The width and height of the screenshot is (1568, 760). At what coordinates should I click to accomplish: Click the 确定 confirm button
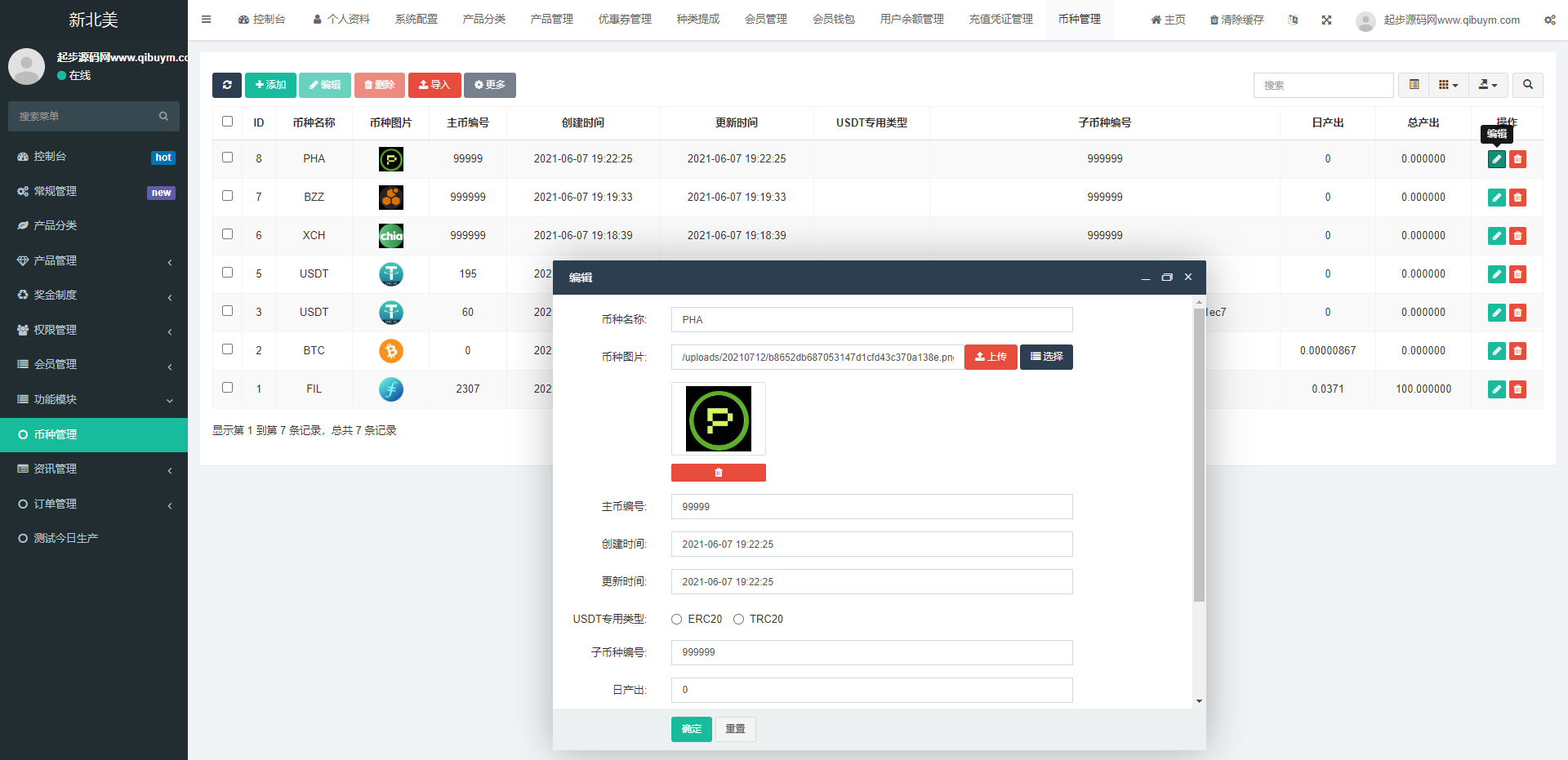691,729
